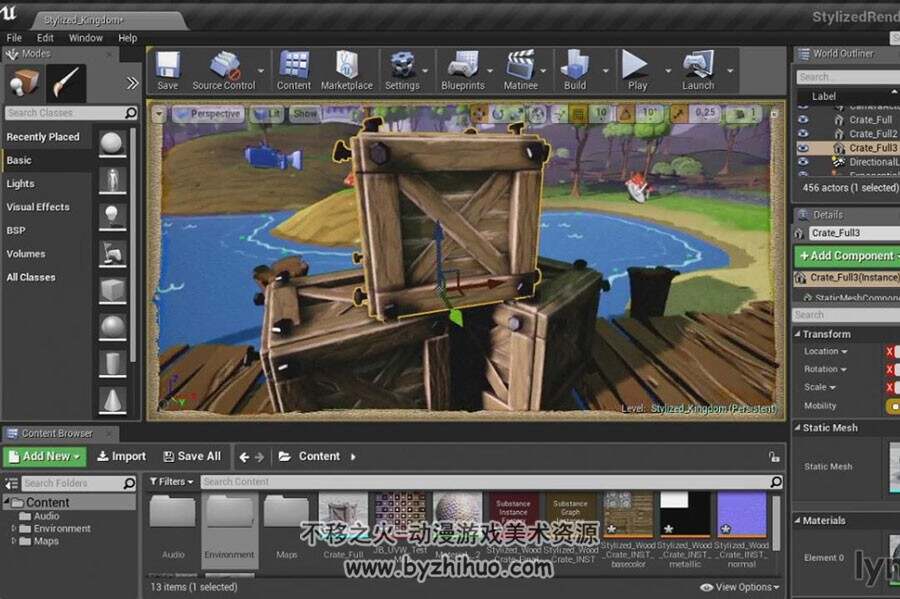Select the purple normal map thumbnail
Image resolution: width=900 pixels, height=599 pixels.
tap(742, 514)
